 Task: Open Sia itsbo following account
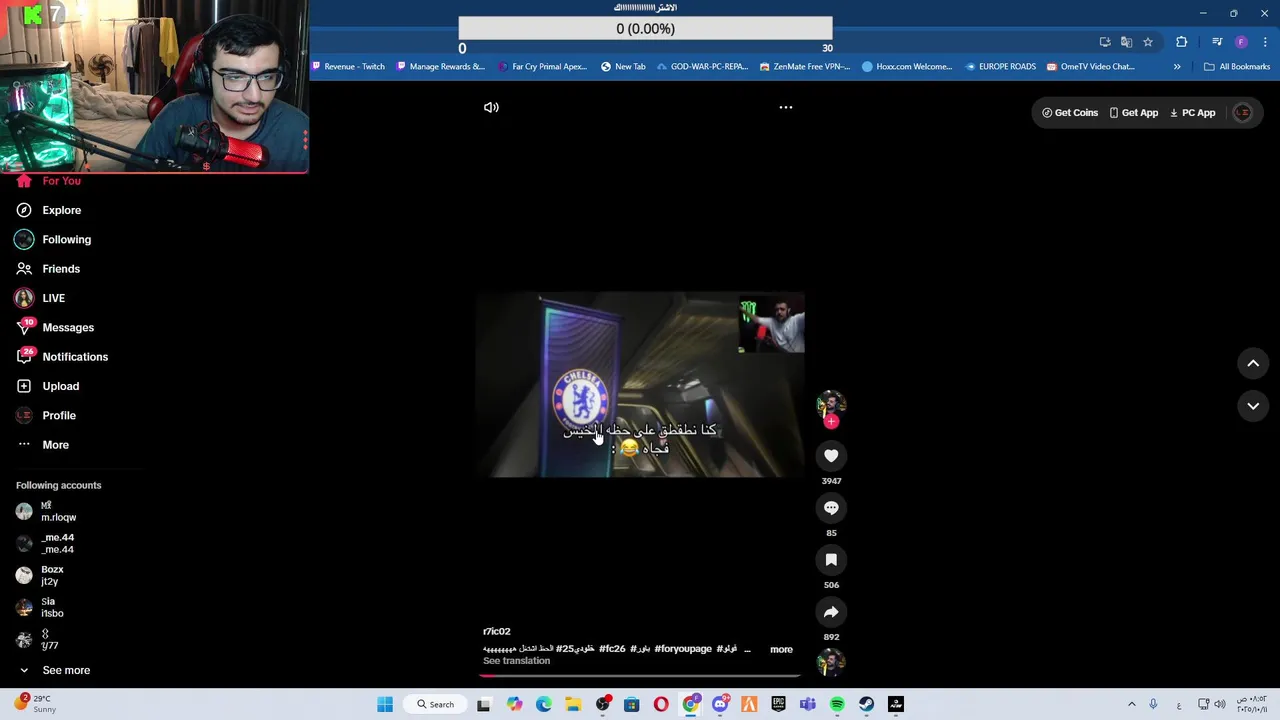40,607
